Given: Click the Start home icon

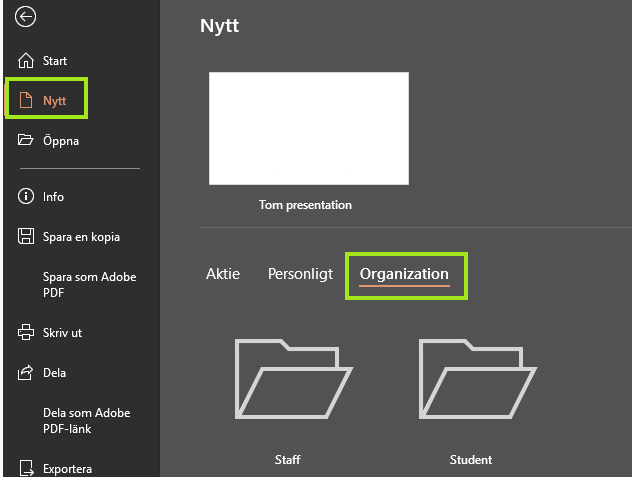Looking at the screenshot, I should point(26,60).
